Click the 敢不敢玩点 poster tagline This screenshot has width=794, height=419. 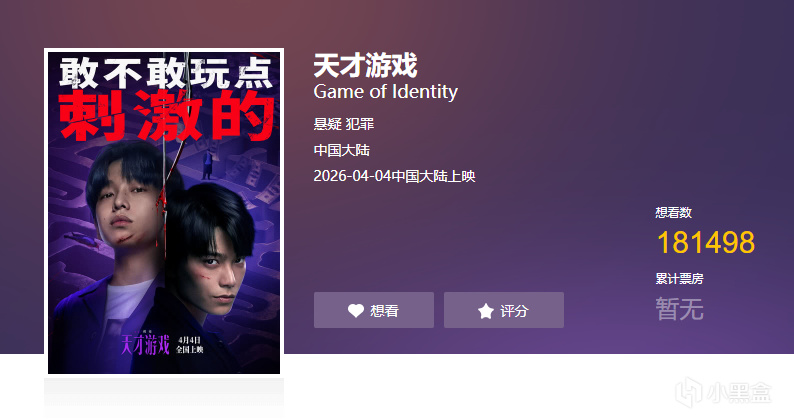pos(166,72)
